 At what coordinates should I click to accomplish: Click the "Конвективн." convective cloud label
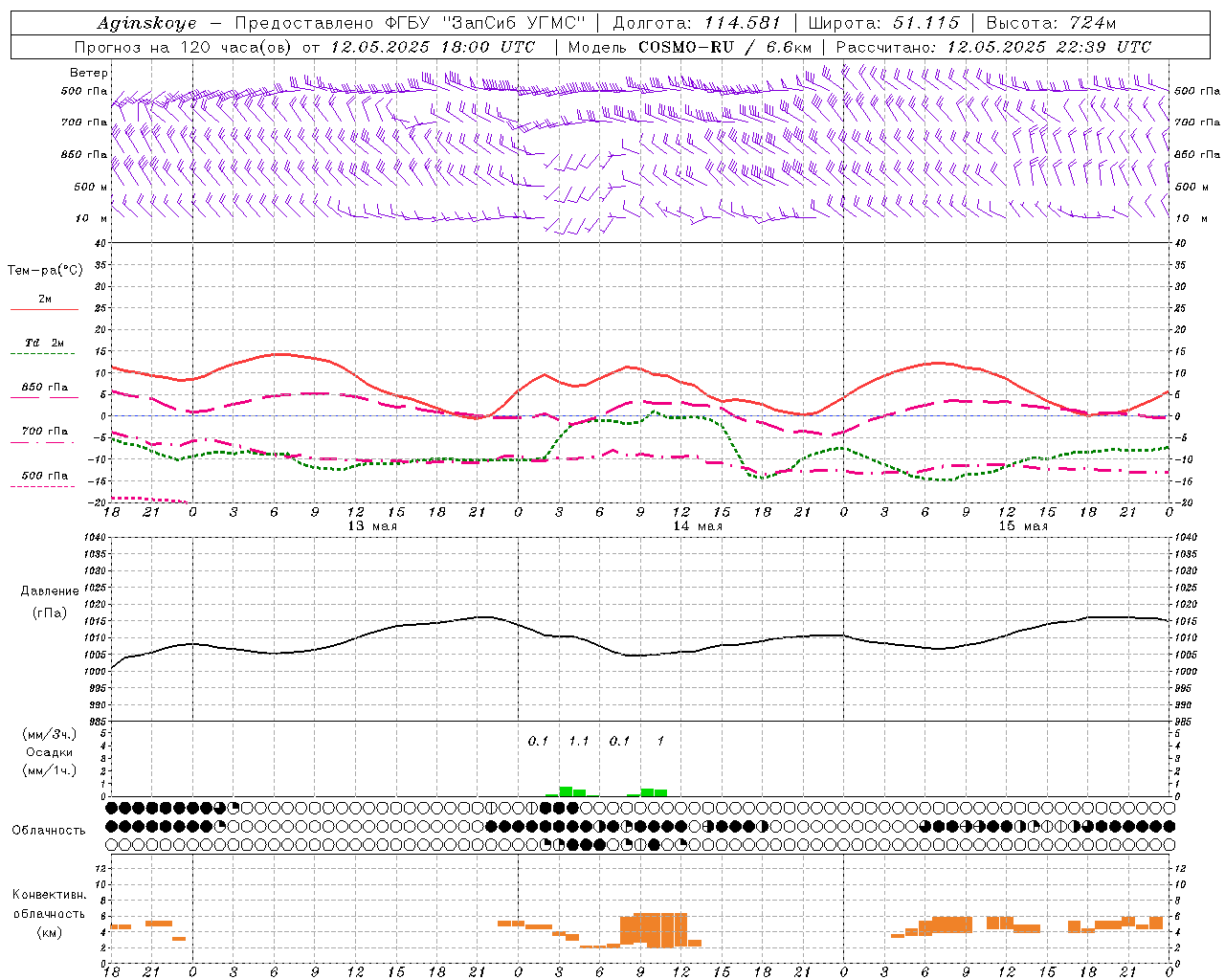pyautogui.click(x=49, y=895)
